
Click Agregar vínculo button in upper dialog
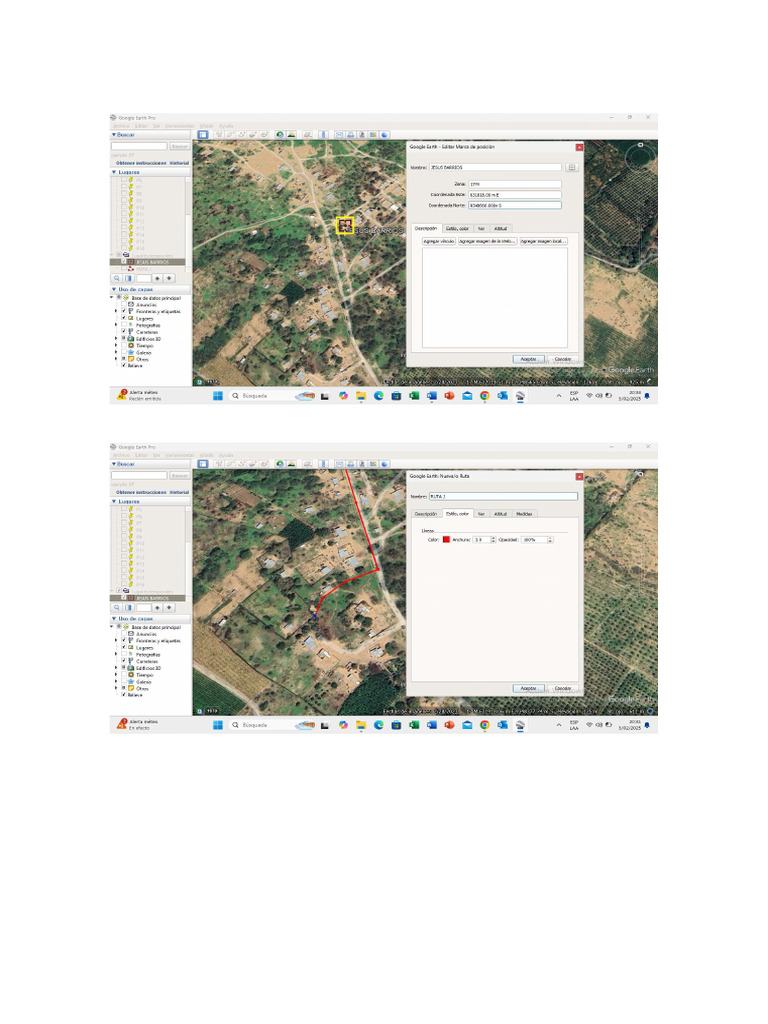point(439,241)
